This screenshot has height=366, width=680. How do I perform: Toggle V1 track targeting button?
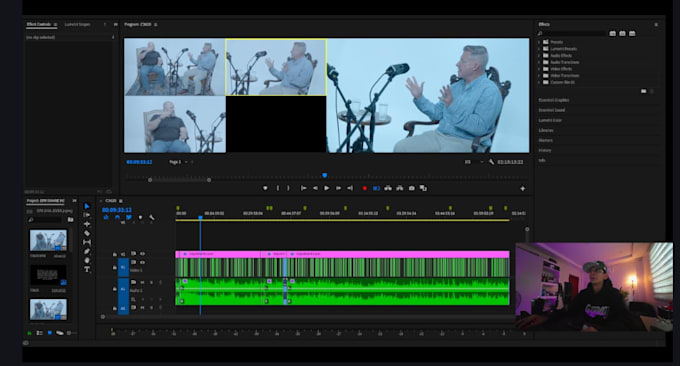click(124, 267)
